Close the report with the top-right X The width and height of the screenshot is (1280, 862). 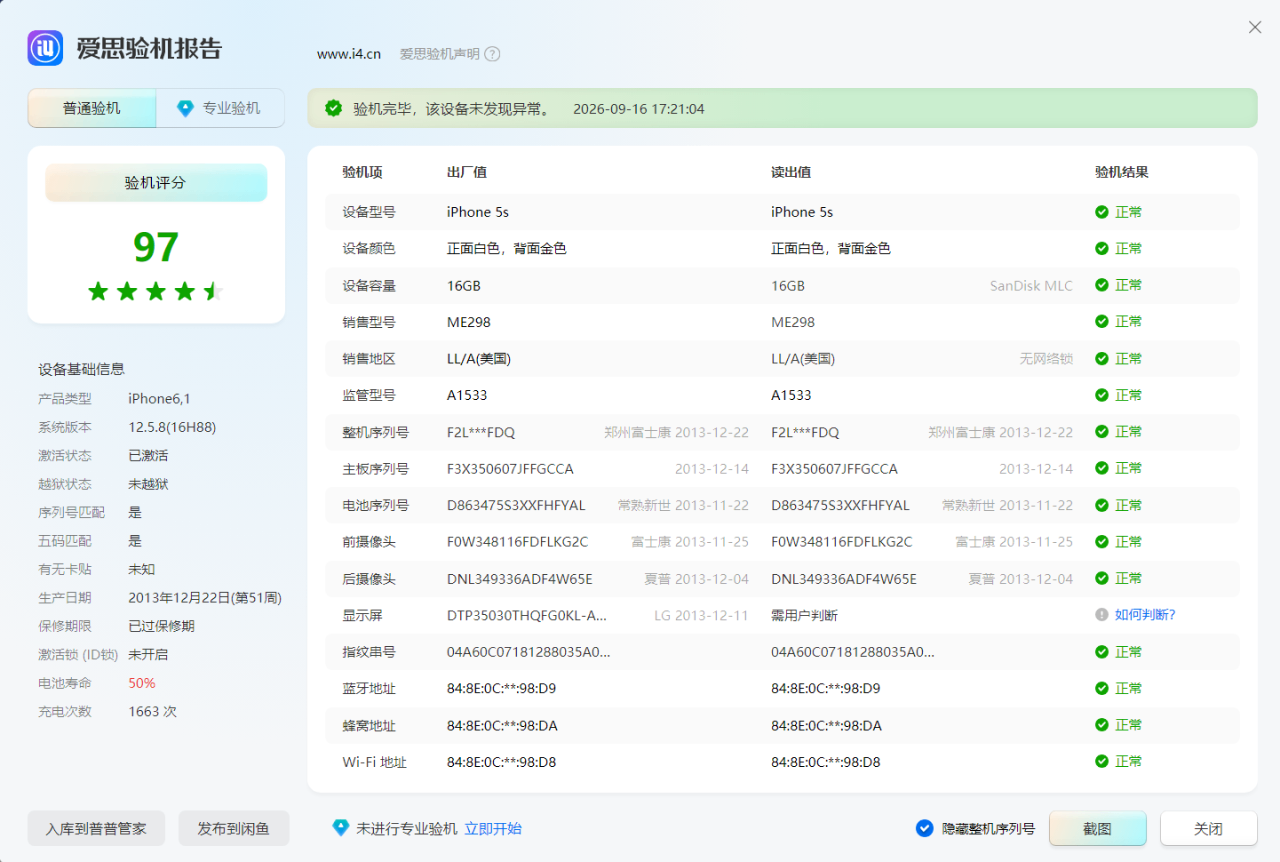(x=1255, y=27)
